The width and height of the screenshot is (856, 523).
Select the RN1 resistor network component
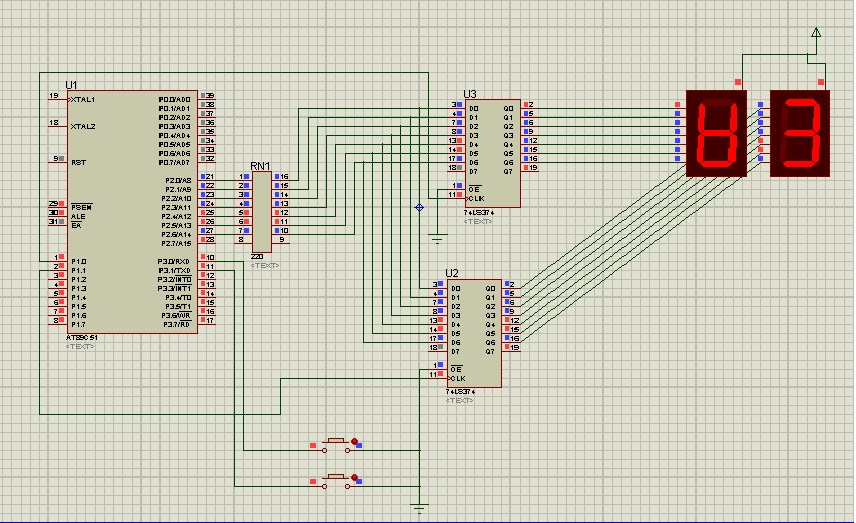[x=260, y=211]
